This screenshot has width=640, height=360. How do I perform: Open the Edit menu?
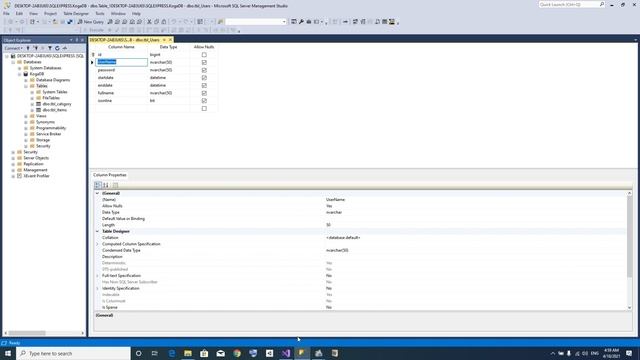(19, 13)
